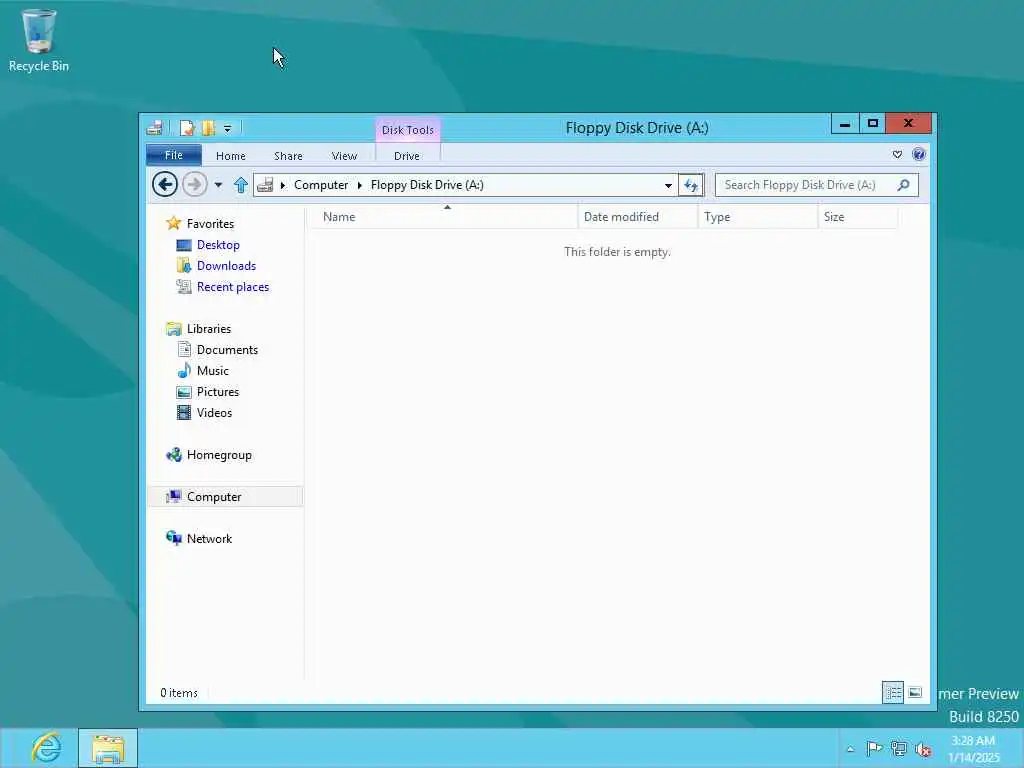Switch to Details view icon in status bar
Viewport: 1024px width, 768px height.
[x=893, y=692]
